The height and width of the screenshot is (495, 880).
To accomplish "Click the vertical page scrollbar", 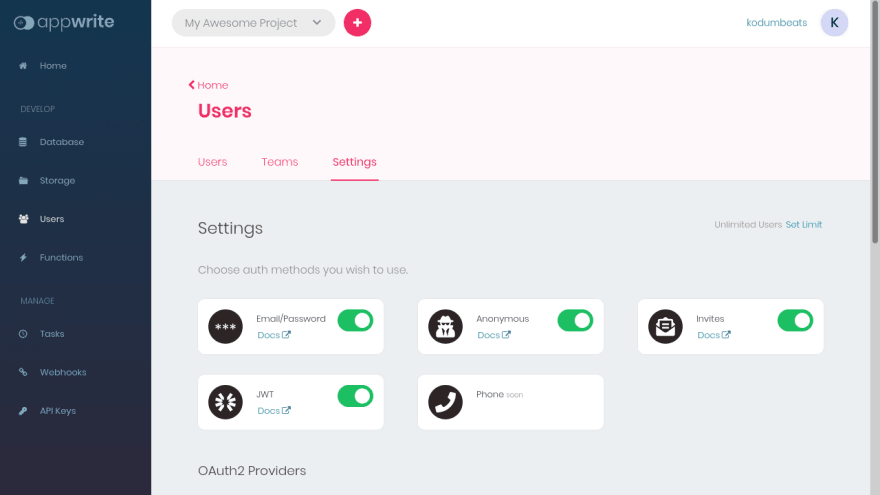I will click(875, 122).
